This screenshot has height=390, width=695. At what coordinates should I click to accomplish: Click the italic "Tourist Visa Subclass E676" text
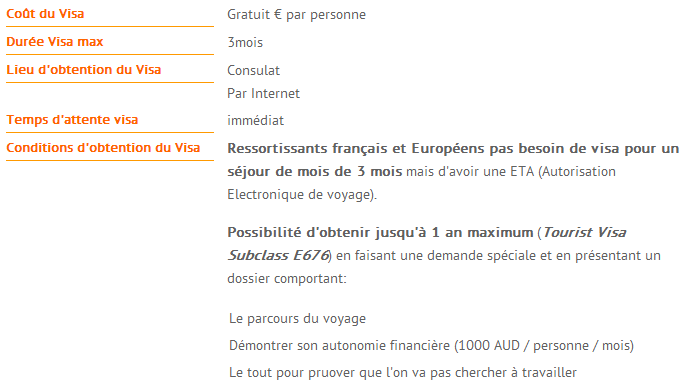[x=427, y=244]
